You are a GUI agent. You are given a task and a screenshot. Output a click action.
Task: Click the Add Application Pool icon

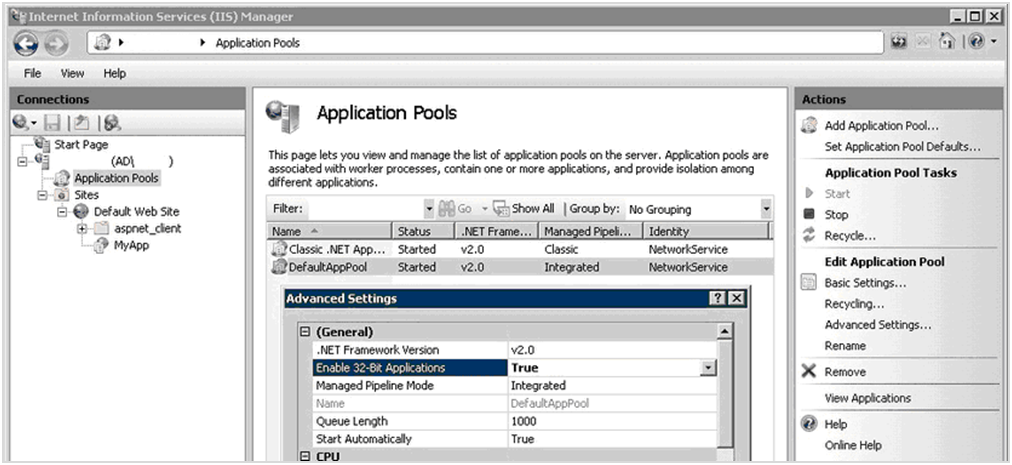click(x=809, y=126)
